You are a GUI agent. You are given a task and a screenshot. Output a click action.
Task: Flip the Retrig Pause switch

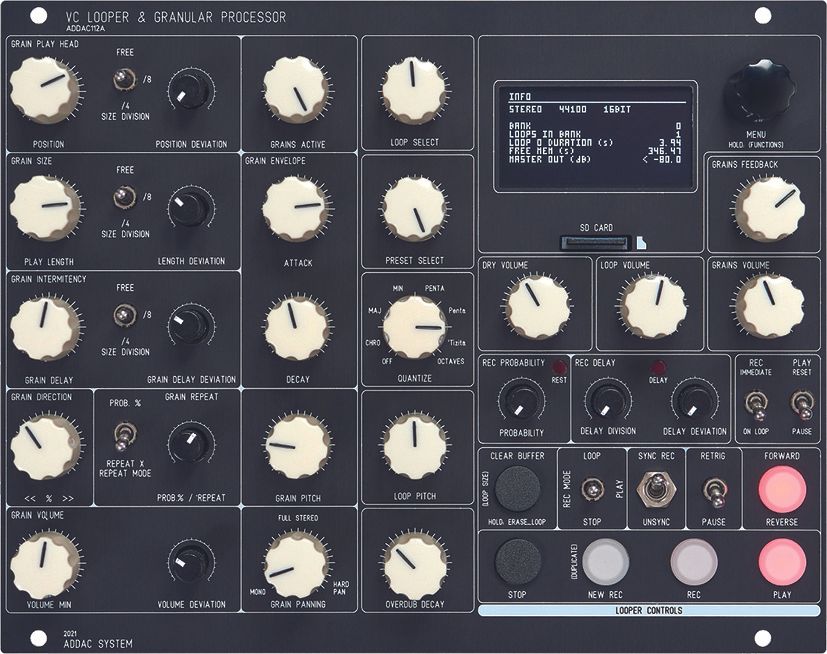coord(714,492)
